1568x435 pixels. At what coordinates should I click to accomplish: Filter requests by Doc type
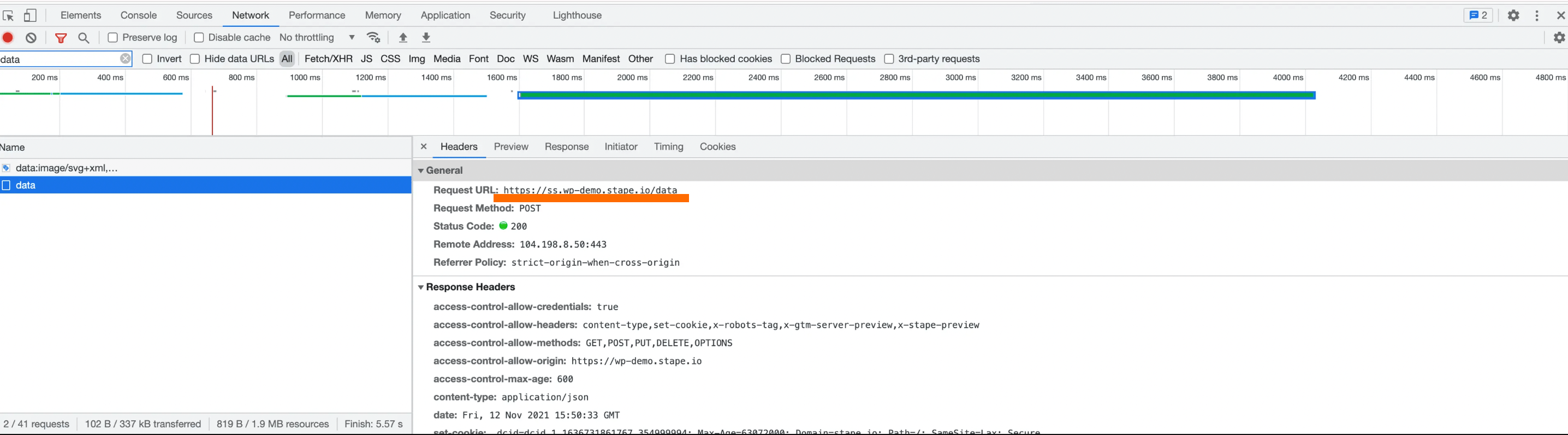pos(506,58)
